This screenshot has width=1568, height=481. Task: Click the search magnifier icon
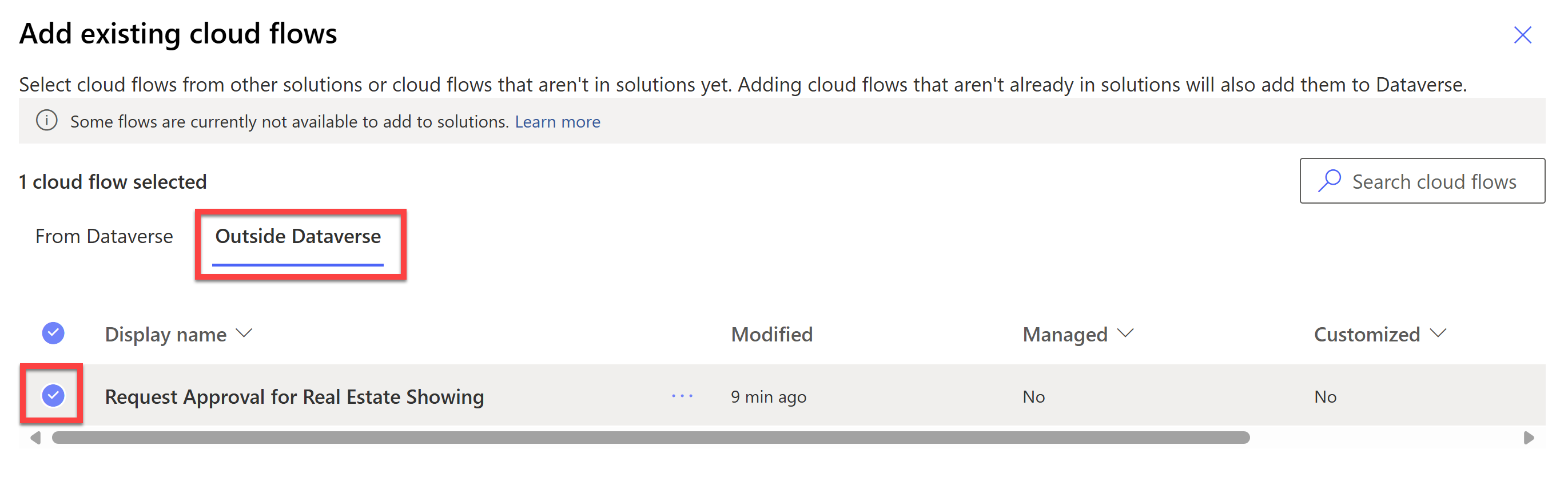pos(1330,181)
